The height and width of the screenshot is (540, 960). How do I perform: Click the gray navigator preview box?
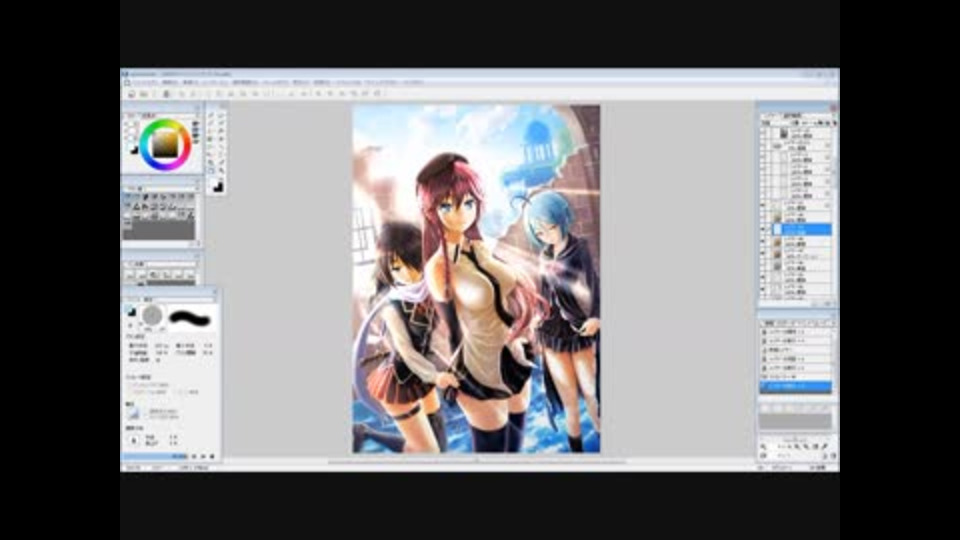795,421
